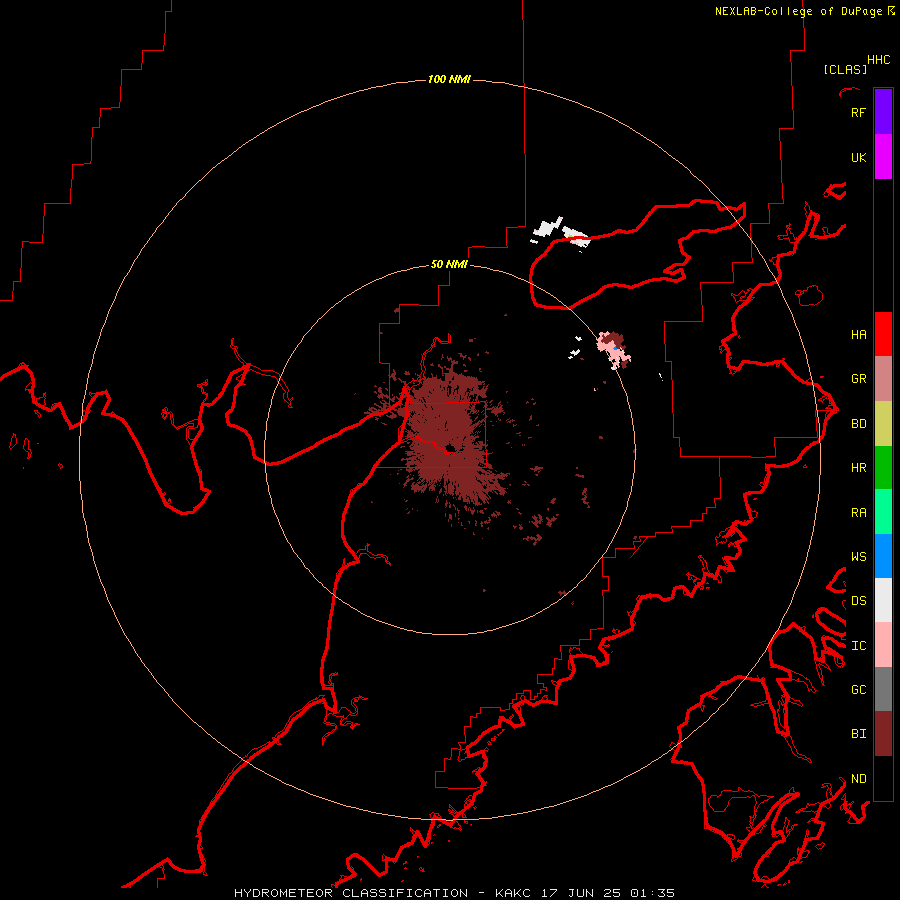Click "HYDROMETEOR CLASSIFICATION" in the footer
The height and width of the screenshot is (900, 900).
pyautogui.click(x=351, y=893)
